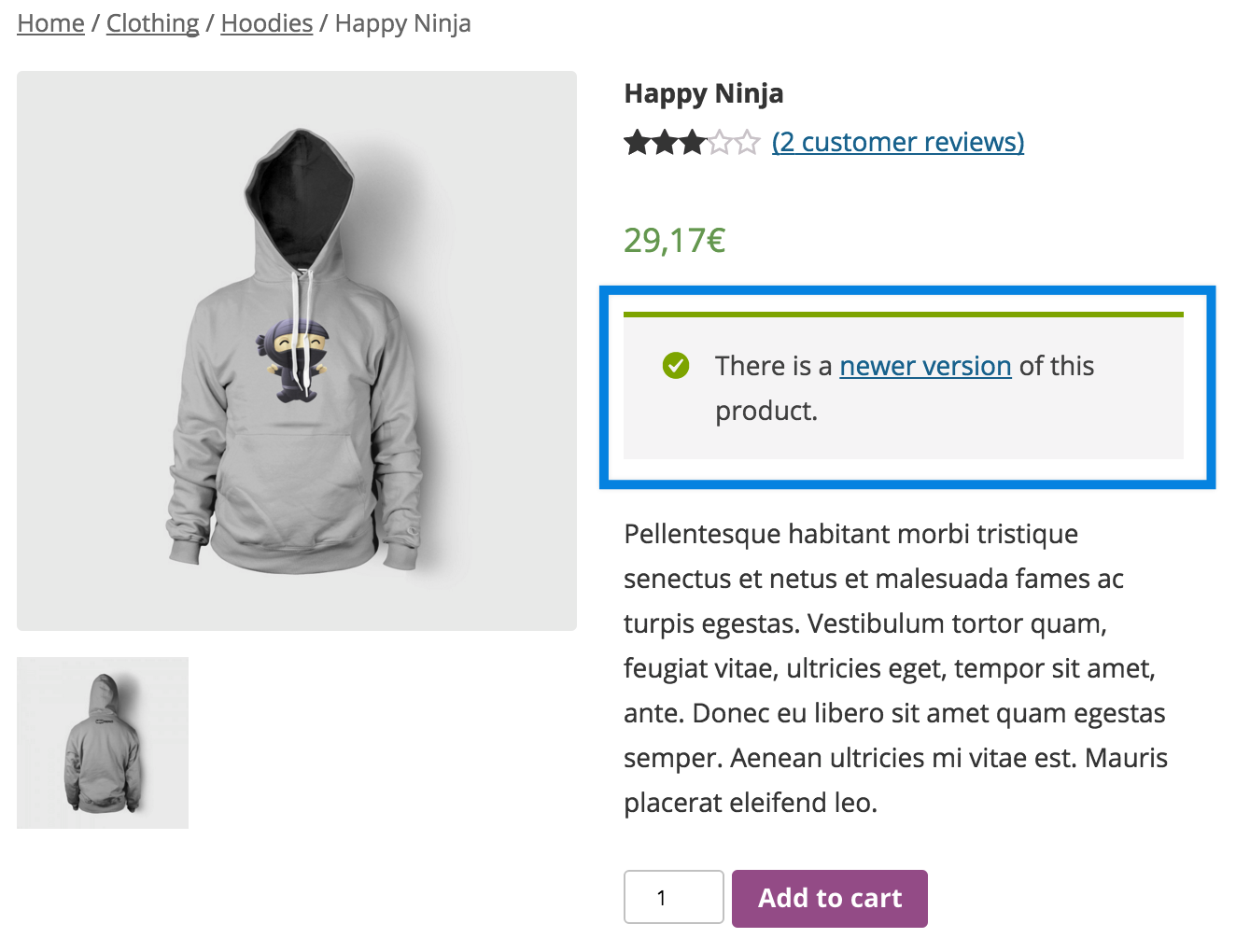Click the Happy Ninja breadcrumb text
The height and width of the screenshot is (952, 1236).
402,22
